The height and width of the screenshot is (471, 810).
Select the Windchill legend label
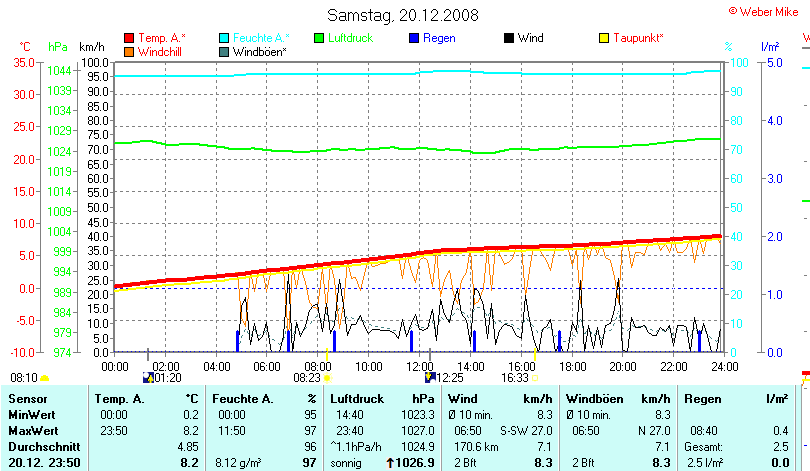point(160,52)
